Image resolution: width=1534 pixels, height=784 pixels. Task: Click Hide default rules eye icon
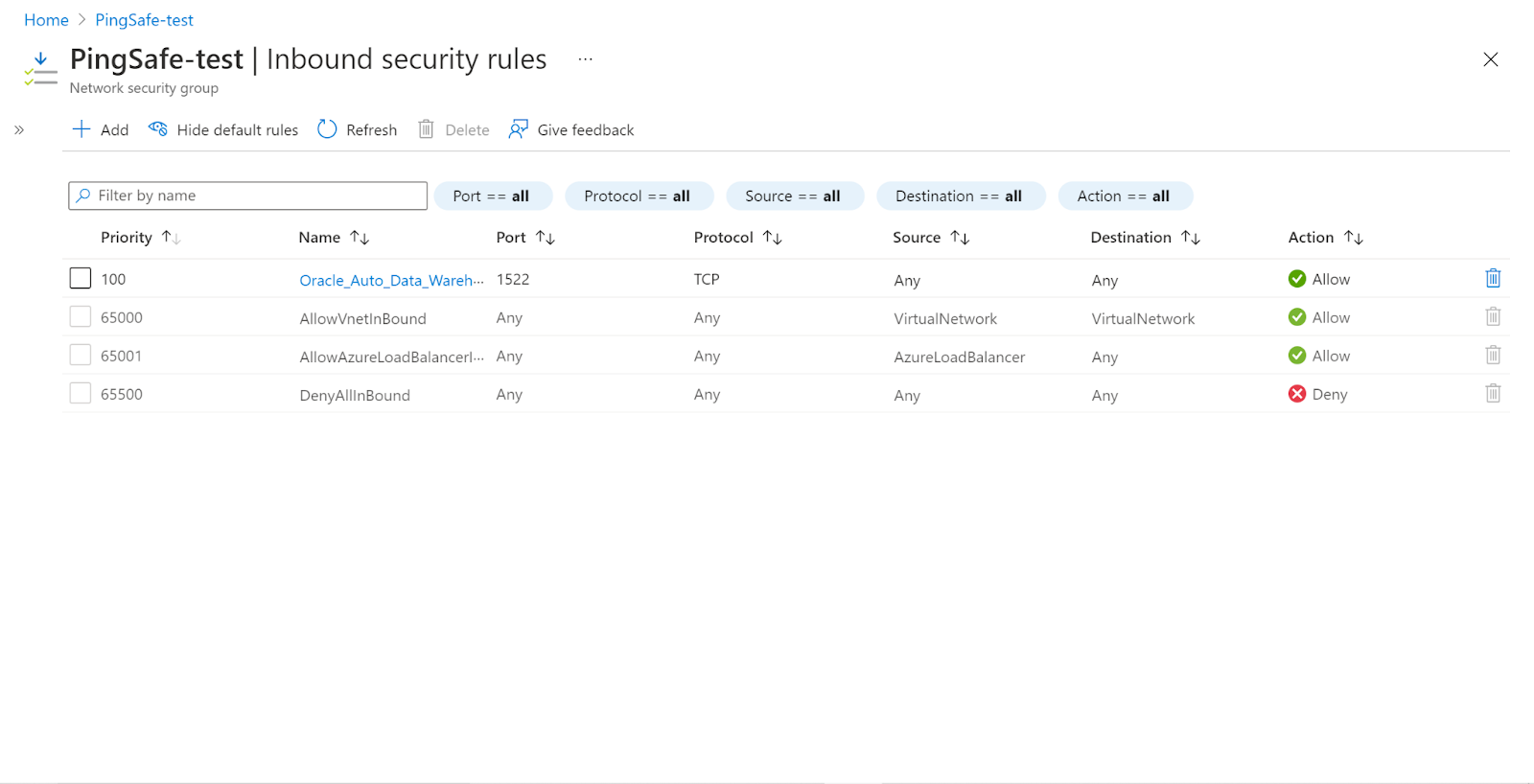tap(158, 129)
